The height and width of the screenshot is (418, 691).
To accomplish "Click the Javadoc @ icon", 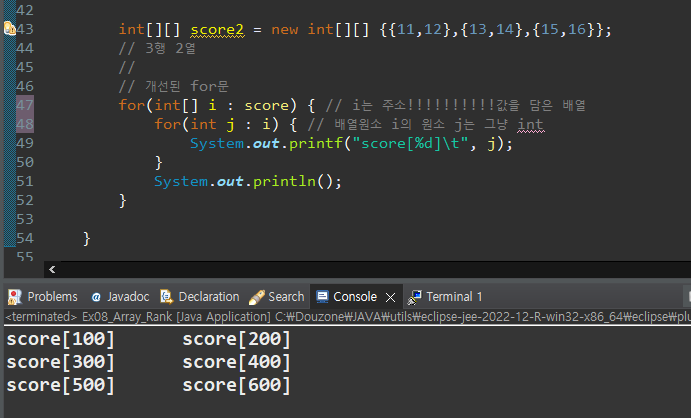I will 96,297.
